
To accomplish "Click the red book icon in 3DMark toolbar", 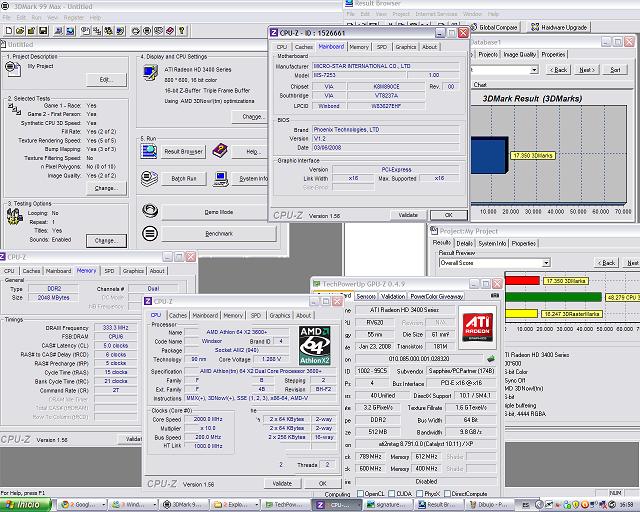I will [x=170, y=31].
